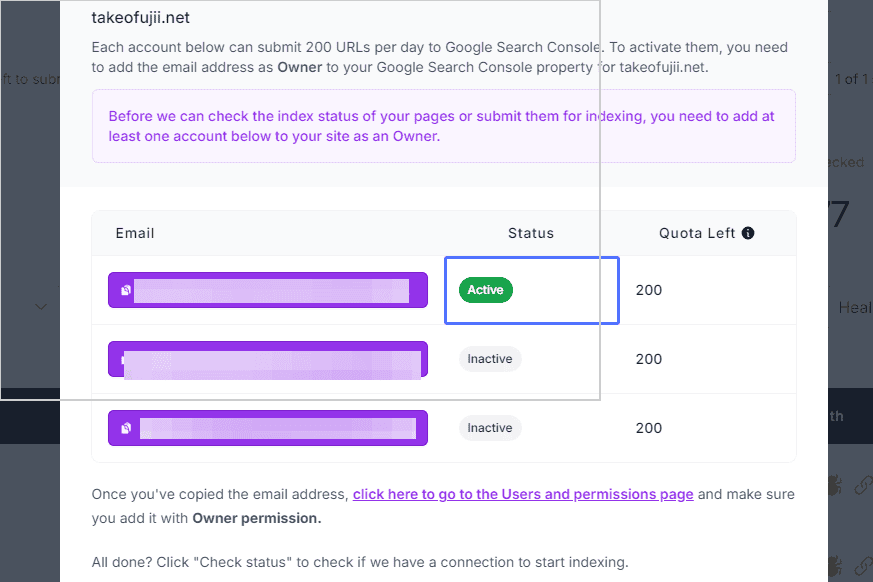Click the 200 quota value in Active row
This screenshot has width=873, height=582.
pyautogui.click(x=649, y=290)
